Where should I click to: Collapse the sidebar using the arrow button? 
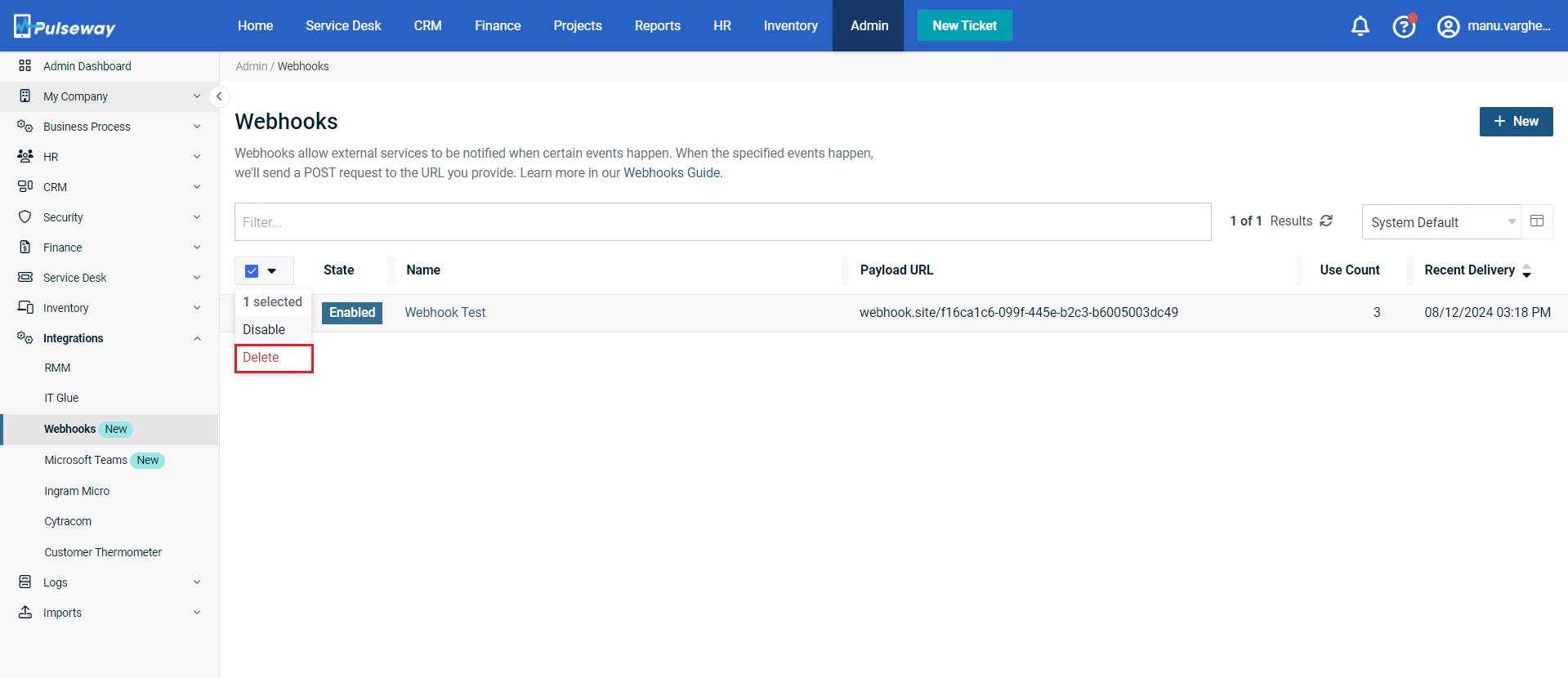tap(218, 96)
